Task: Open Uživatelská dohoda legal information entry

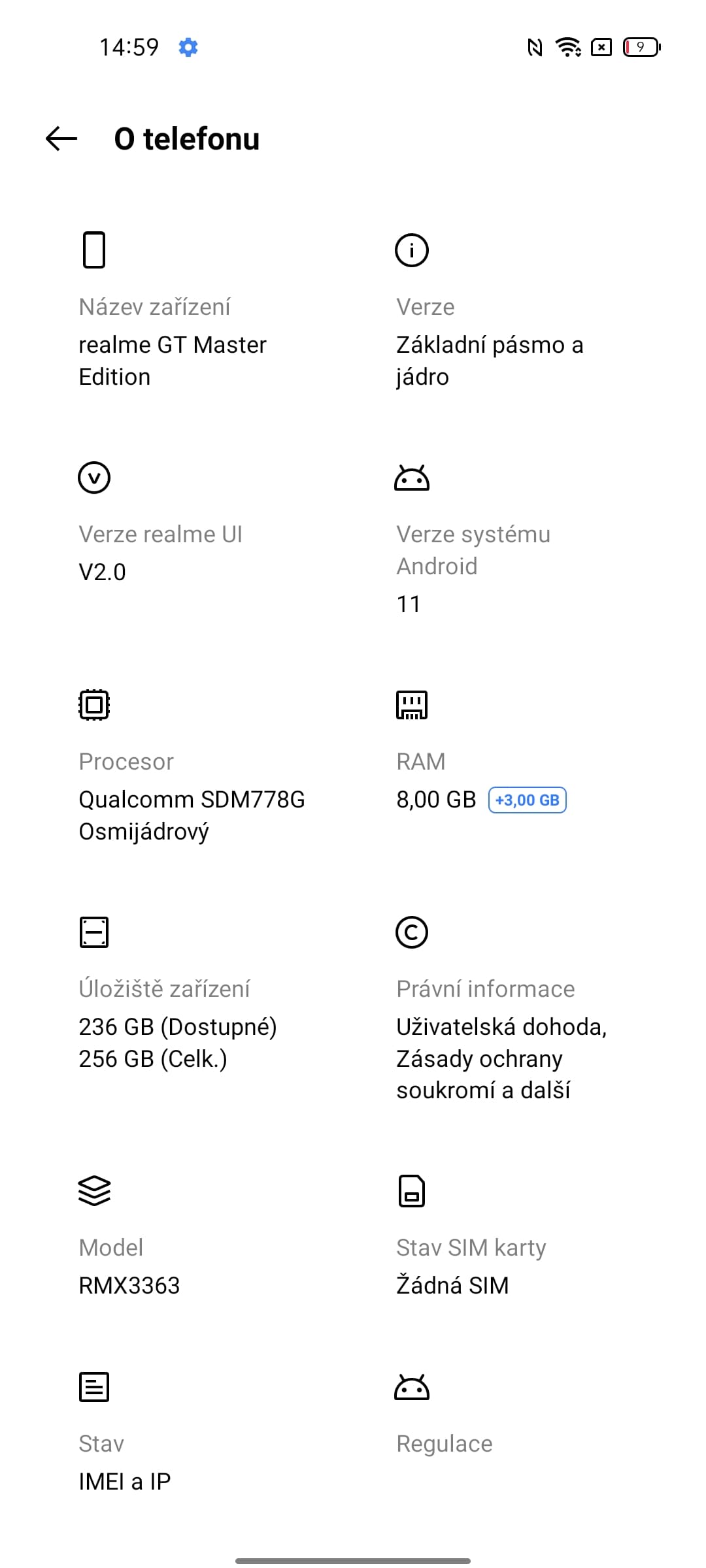Action: point(501,1058)
